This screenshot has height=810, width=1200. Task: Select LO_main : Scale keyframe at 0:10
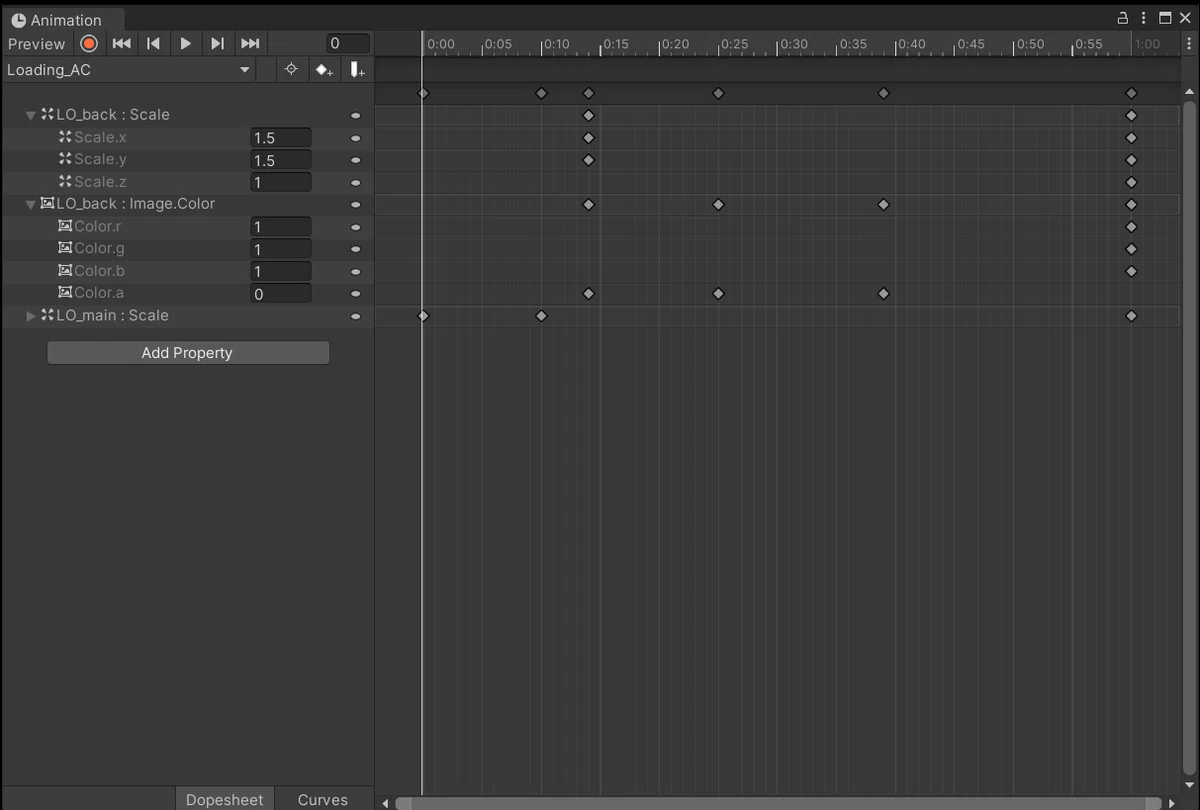[x=541, y=316]
